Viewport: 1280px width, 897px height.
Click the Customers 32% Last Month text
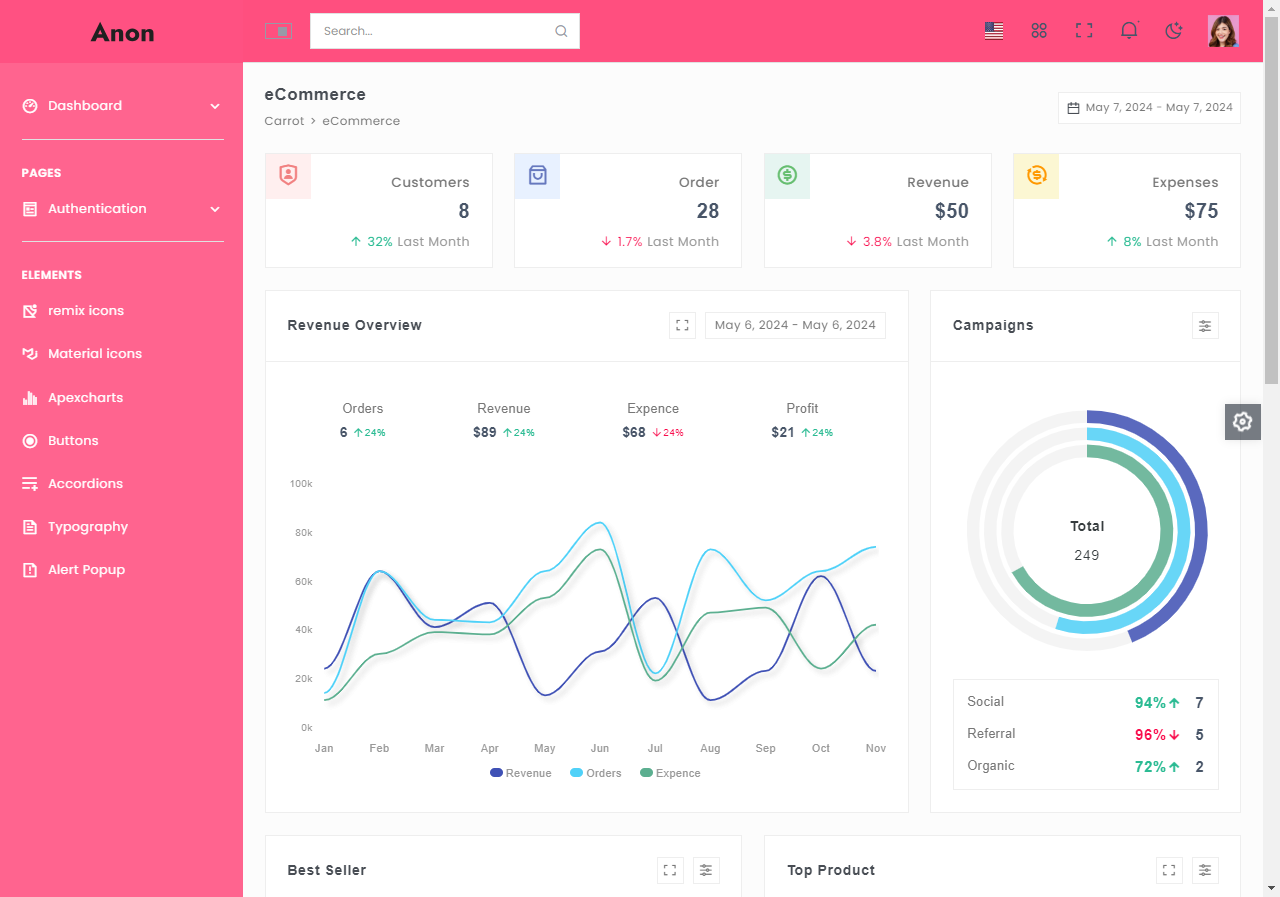coord(409,242)
